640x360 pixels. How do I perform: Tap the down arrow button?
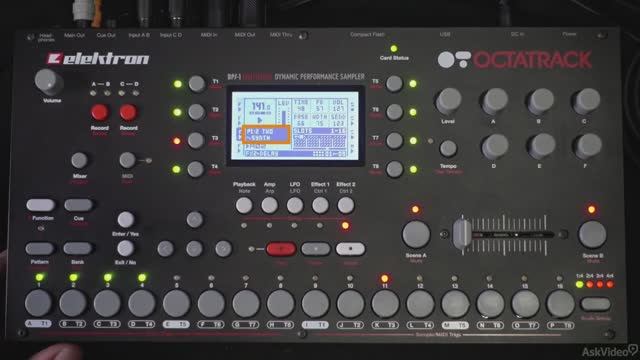point(194,249)
